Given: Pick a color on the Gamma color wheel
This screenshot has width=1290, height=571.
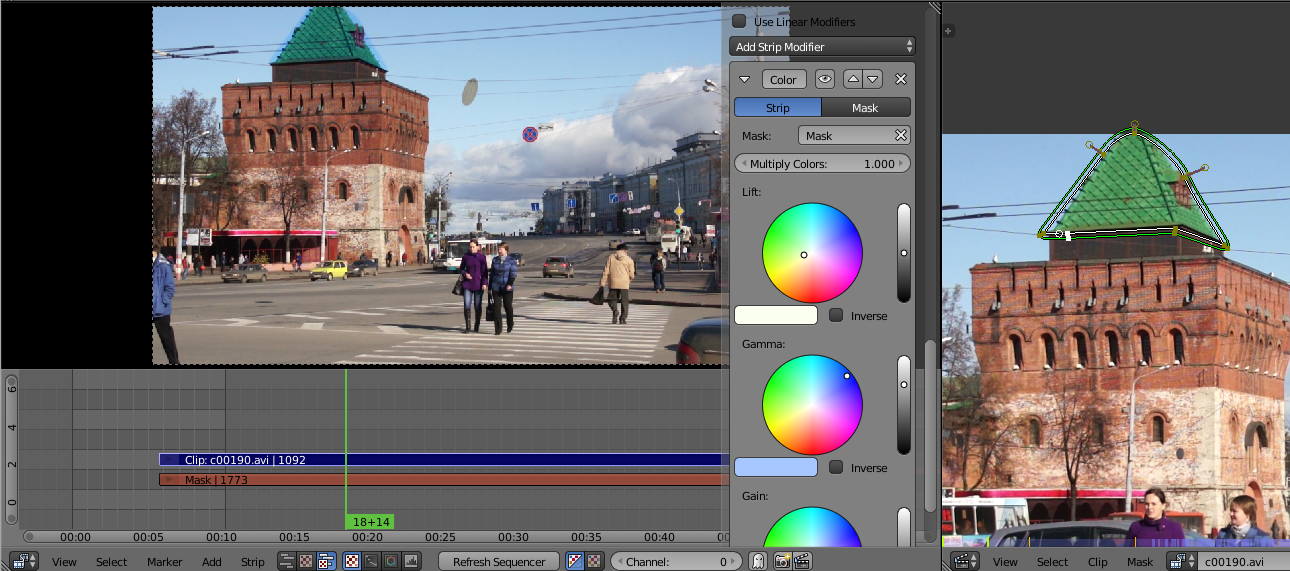Looking at the screenshot, I should pyautogui.click(x=812, y=405).
